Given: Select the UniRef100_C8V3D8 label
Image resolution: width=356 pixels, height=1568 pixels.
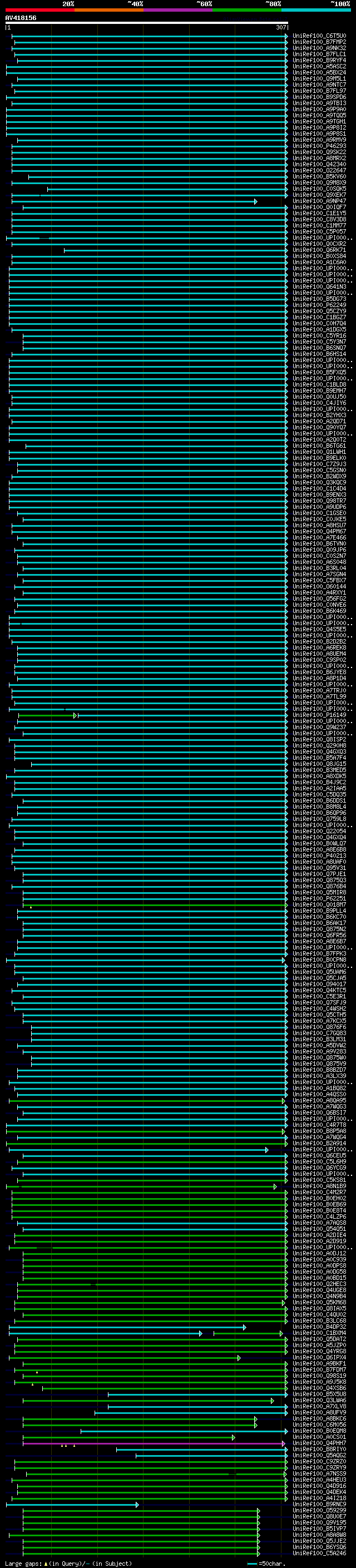Looking at the screenshot, I should (319, 219).
